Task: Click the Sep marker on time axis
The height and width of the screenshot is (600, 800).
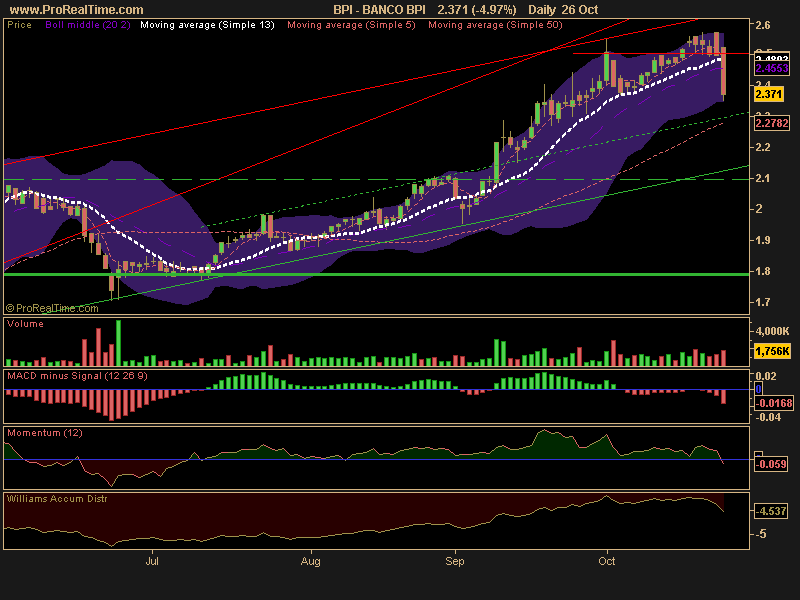Action: 455,564
